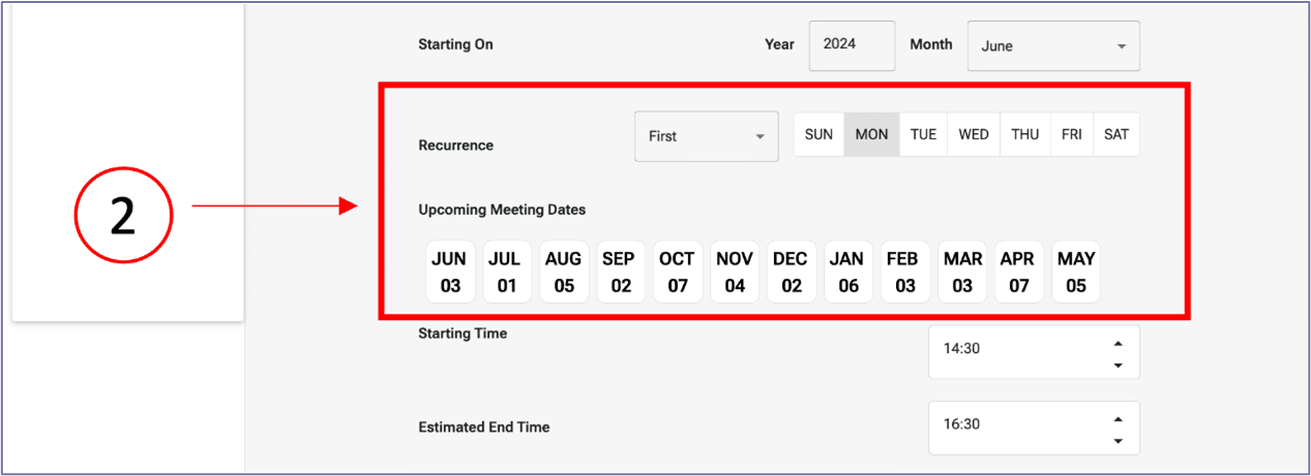Screen dimensions: 1311x476
Task: Click the Year field showing 2024
Action: pyautogui.click(x=851, y=45)
